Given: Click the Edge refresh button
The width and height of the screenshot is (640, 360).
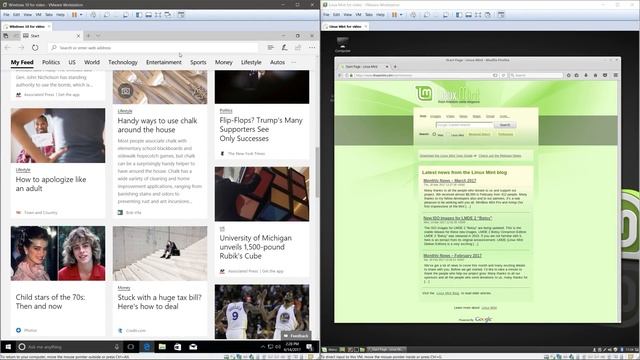Looking at the screenshot, I should tap(35, 48).
